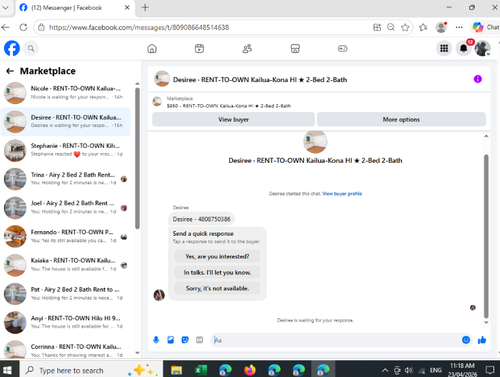Open the Facebook menu grid icon
500x377 pixels.
click(x=444, y=48)
